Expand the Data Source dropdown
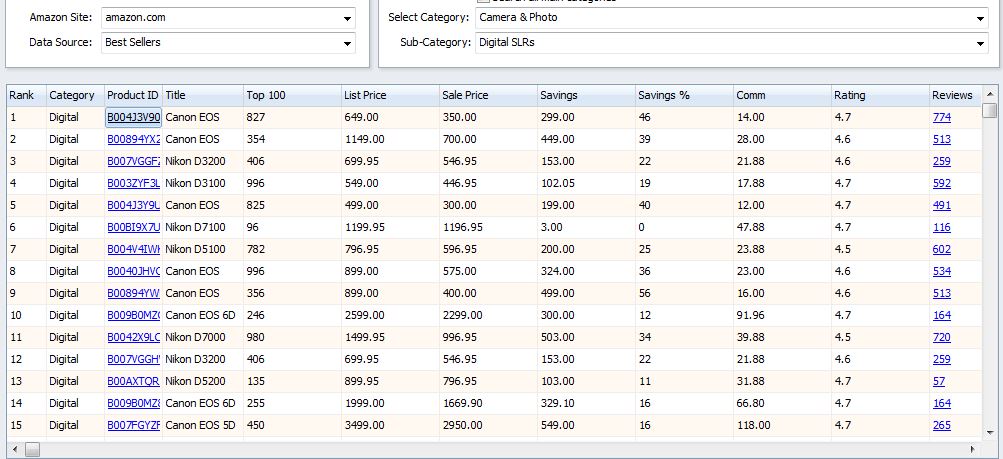The width and height of the screenshot is (1003, 459). tap(347, 43)
